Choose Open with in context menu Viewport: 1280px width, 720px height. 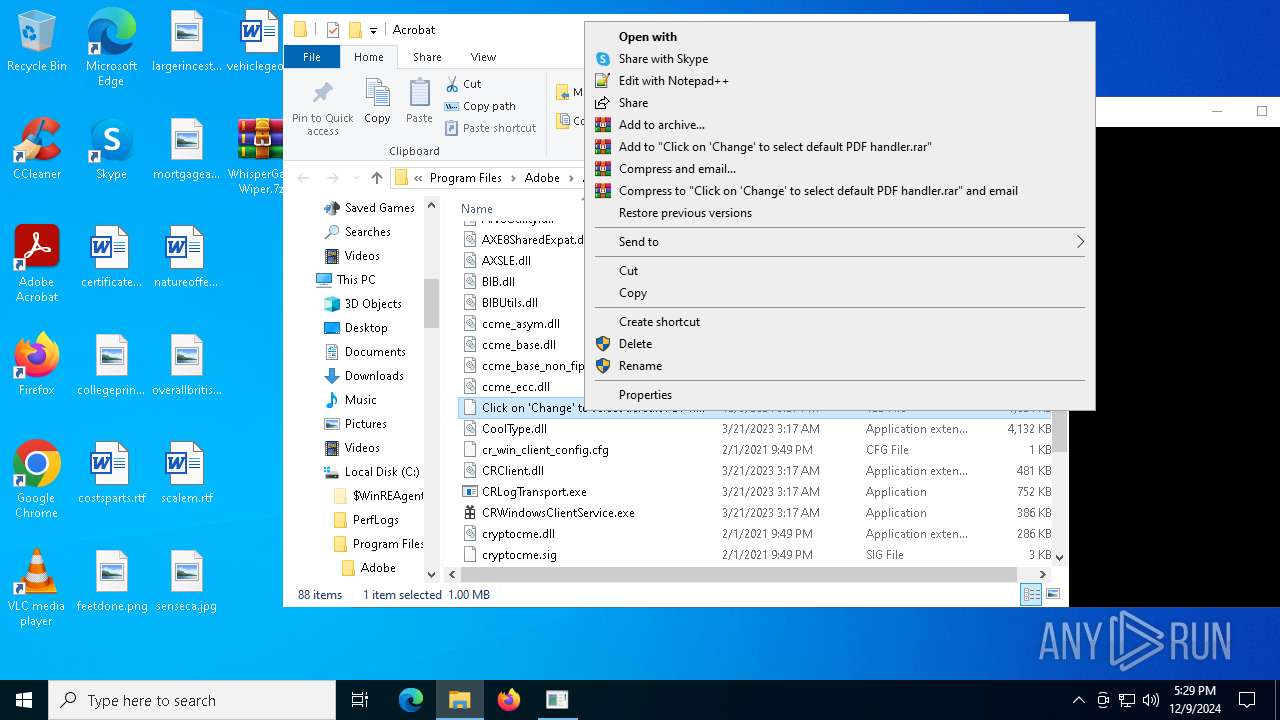(x=840, y=37)
